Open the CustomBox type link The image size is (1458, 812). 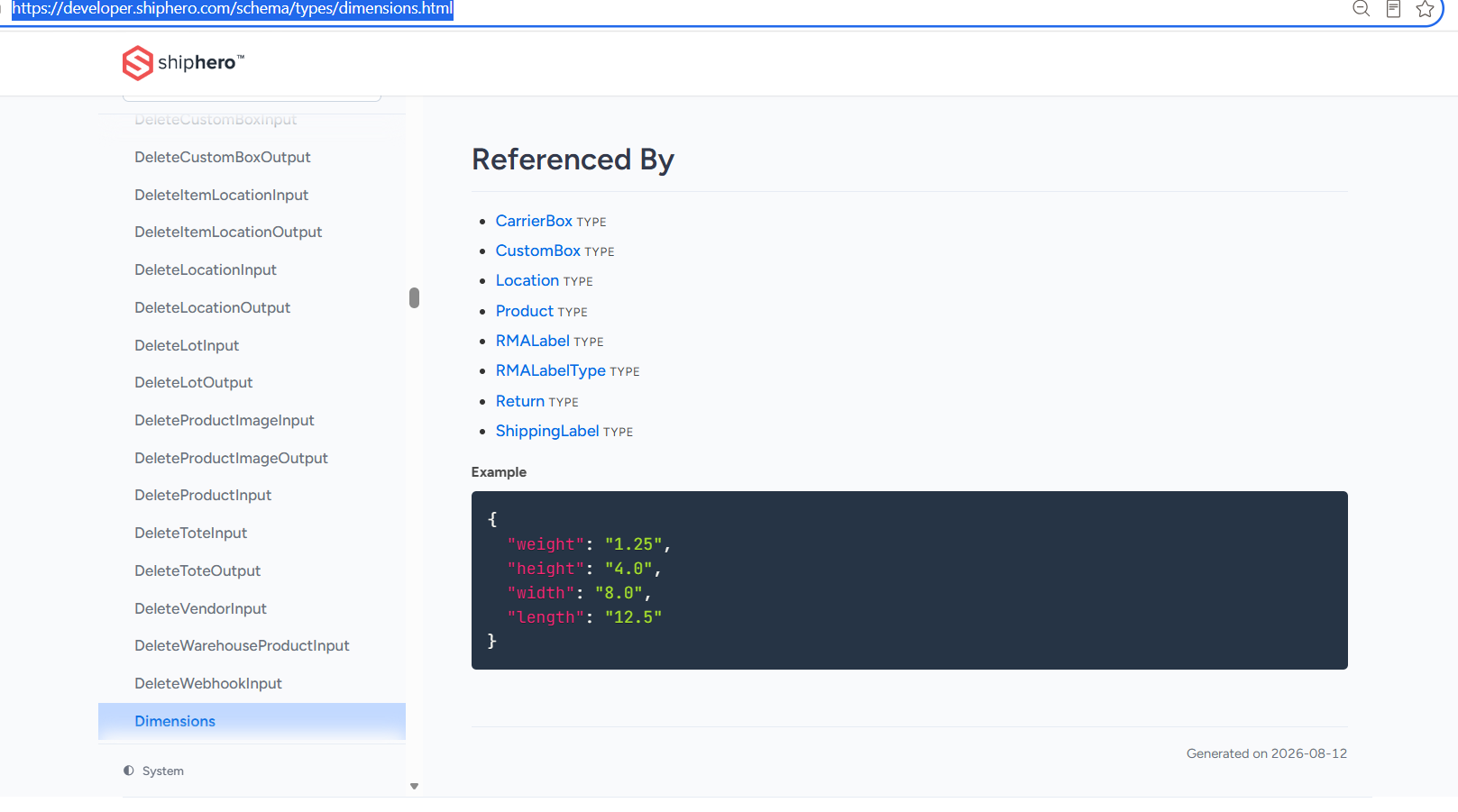pos(538,251)
